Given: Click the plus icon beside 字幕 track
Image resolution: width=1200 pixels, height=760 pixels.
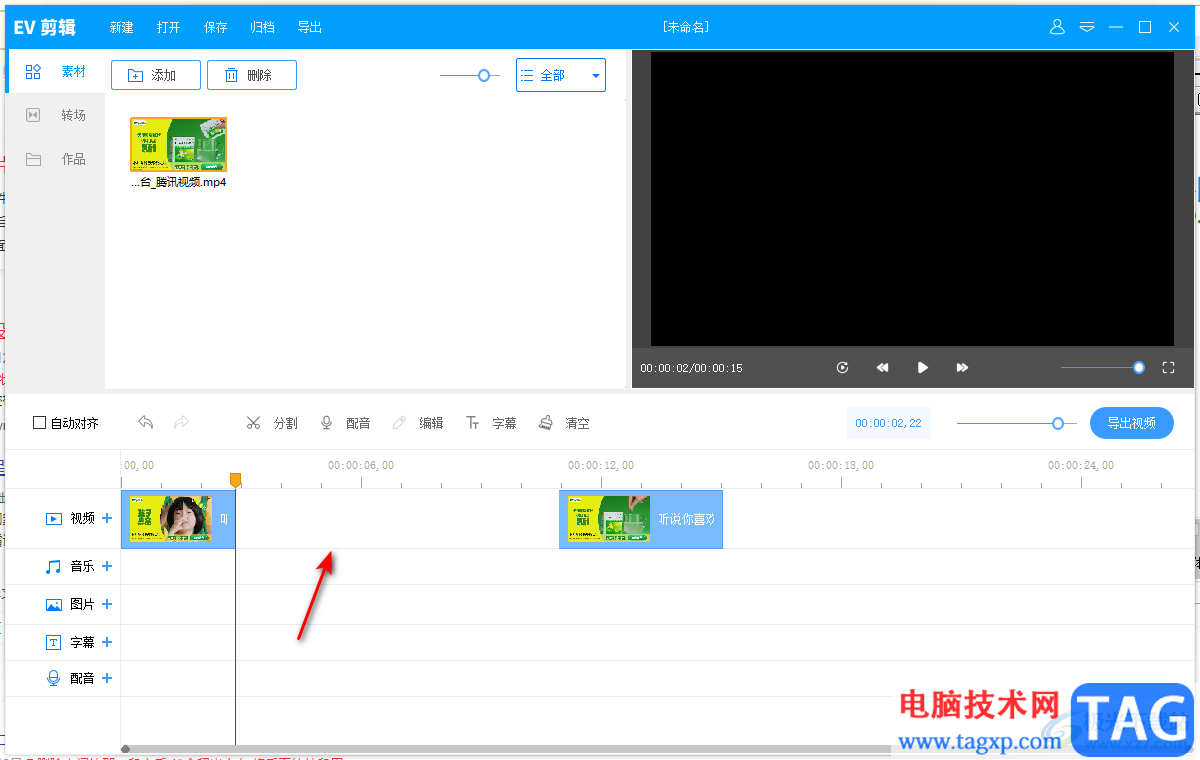Looking at the screenshot, I should coord(107,642).
